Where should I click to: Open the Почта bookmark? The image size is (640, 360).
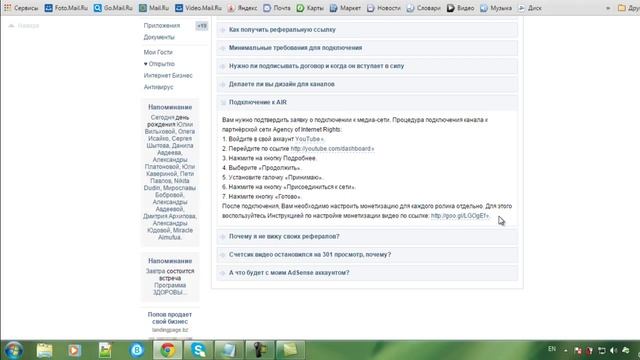click(277, 8)
